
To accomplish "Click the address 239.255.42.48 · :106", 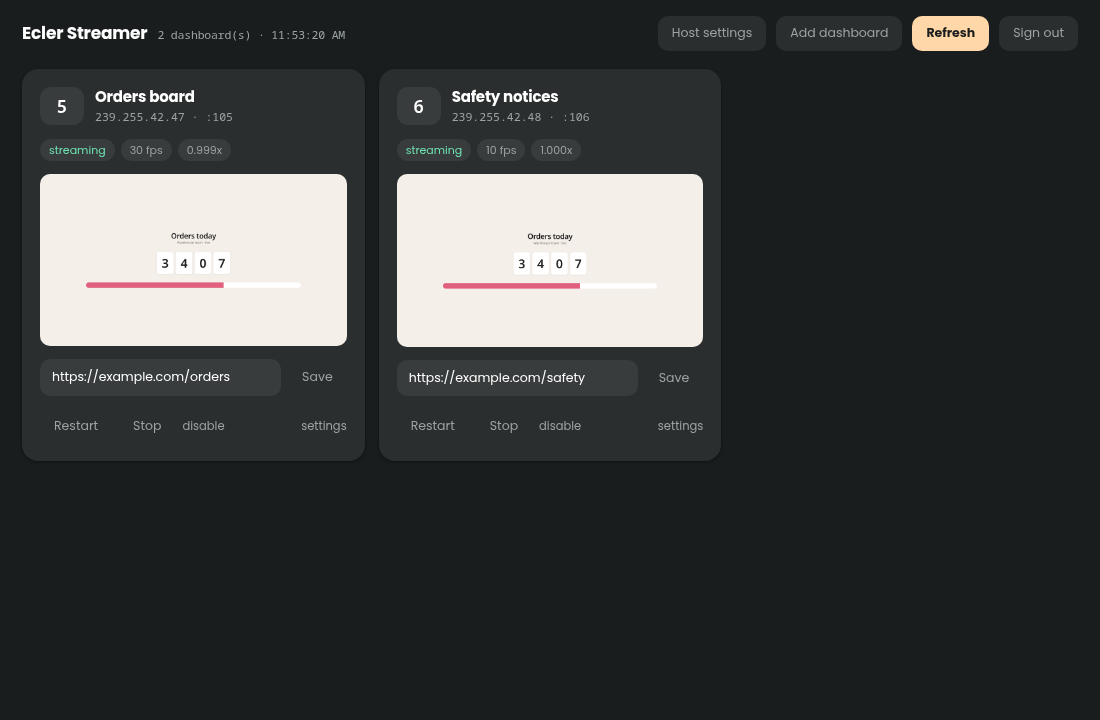I will pos(521,117).
